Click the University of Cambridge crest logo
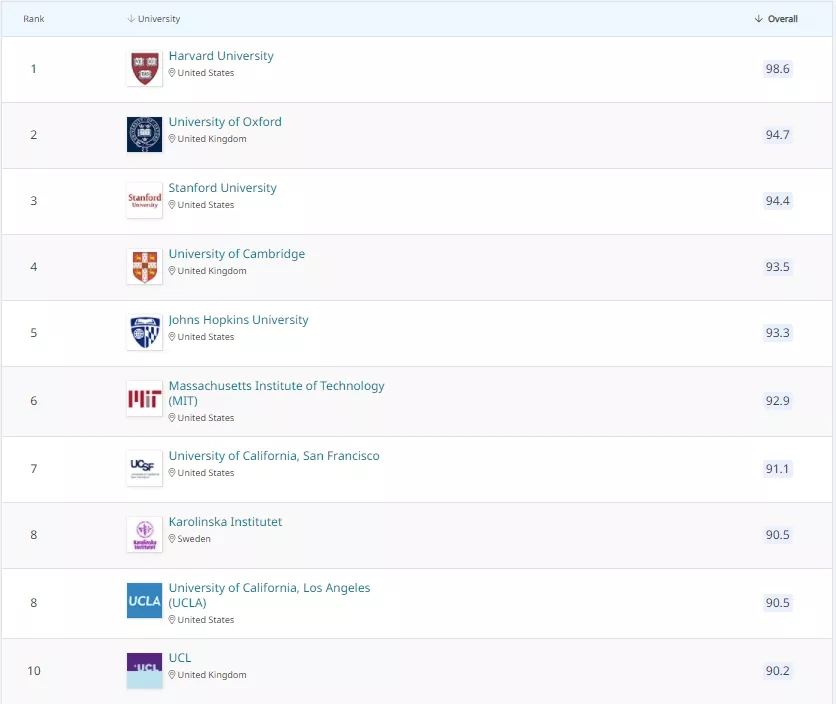Screen dimensions: 836x704 pos(144,267)
